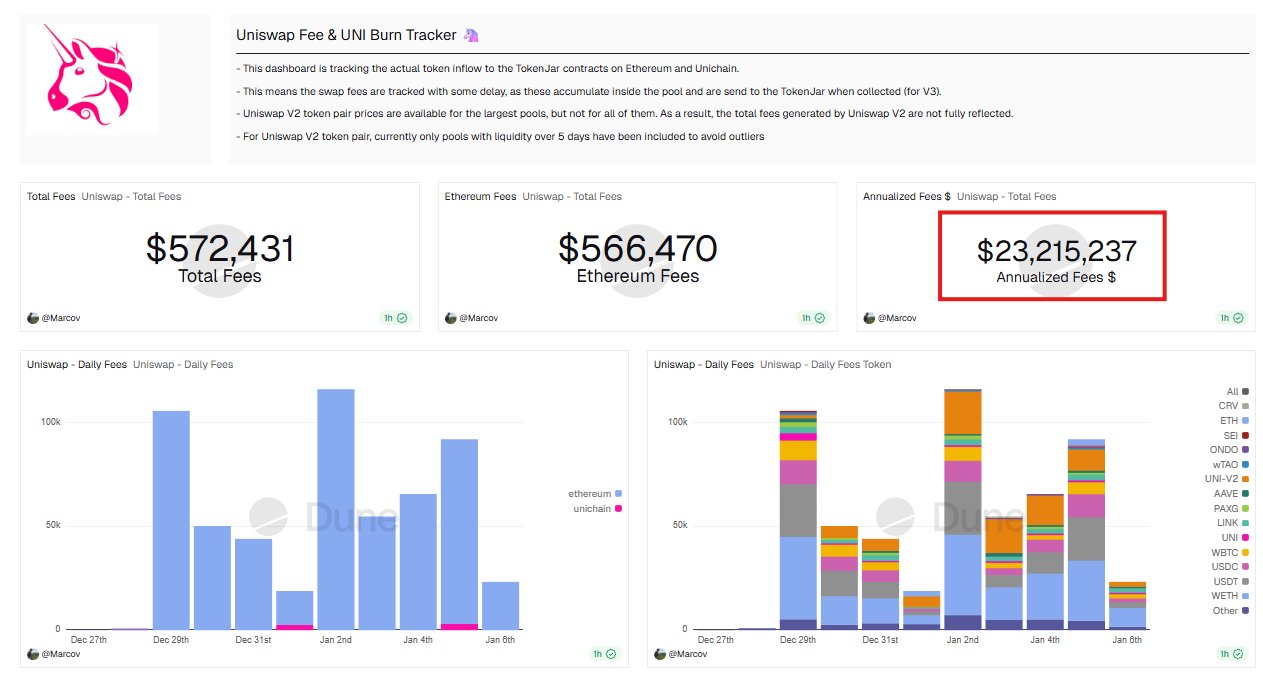Click the Marcov avatar under Daily Fees Token chart
This screenshot has width=1263, height=675.
(x=660, y=654)
